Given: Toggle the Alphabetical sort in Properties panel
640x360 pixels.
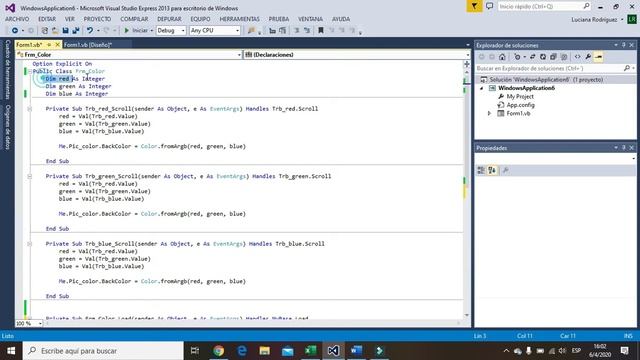Looking at the screenshot, I should point(492,170).
